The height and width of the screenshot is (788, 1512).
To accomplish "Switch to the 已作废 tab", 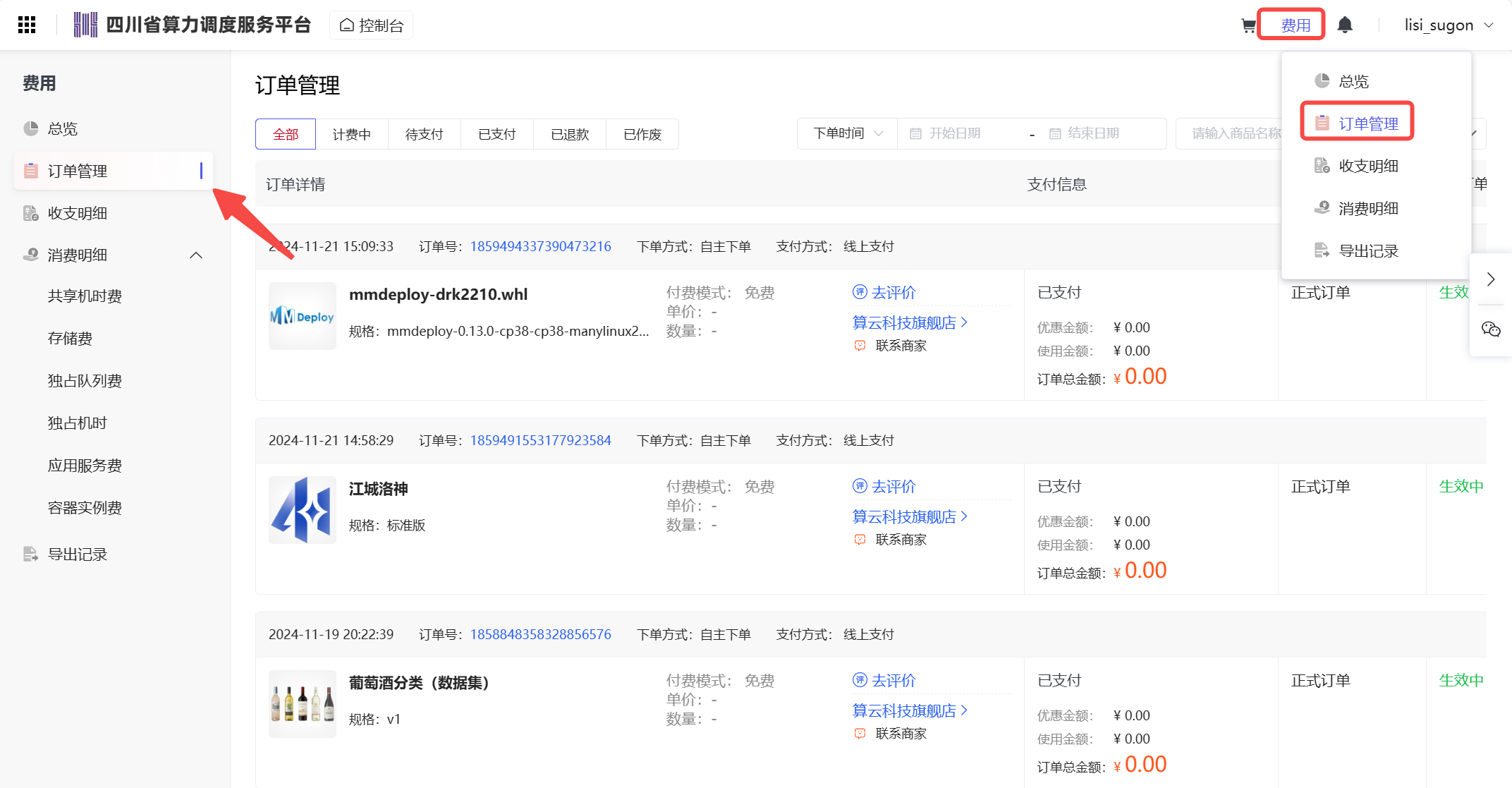I will (642, 134).
